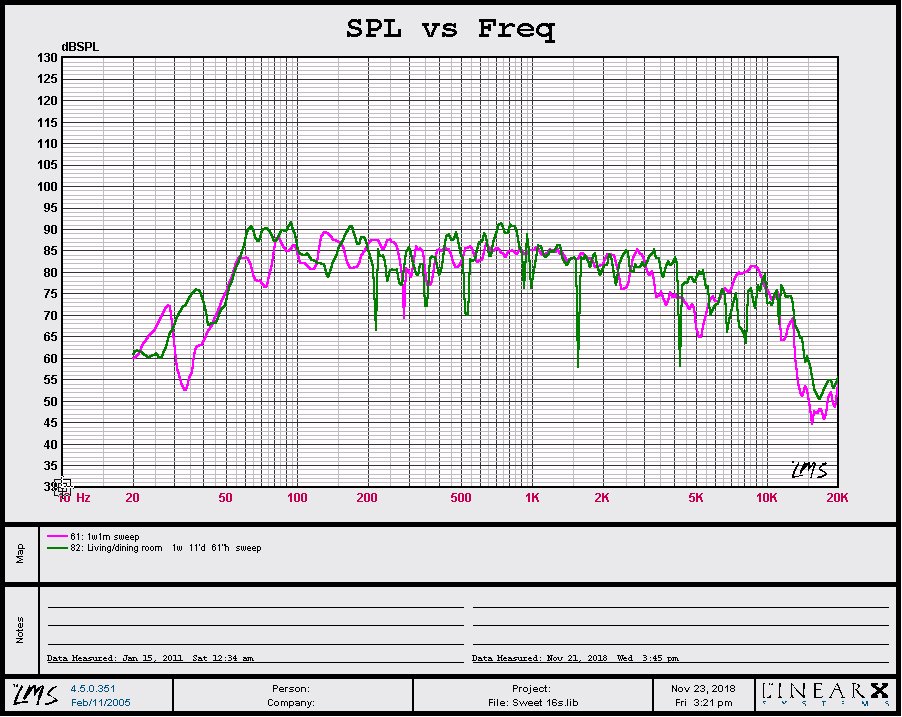
Task: Click 'Data Measured: Jan 15, 2011' text
Action: tap(150, 658)
